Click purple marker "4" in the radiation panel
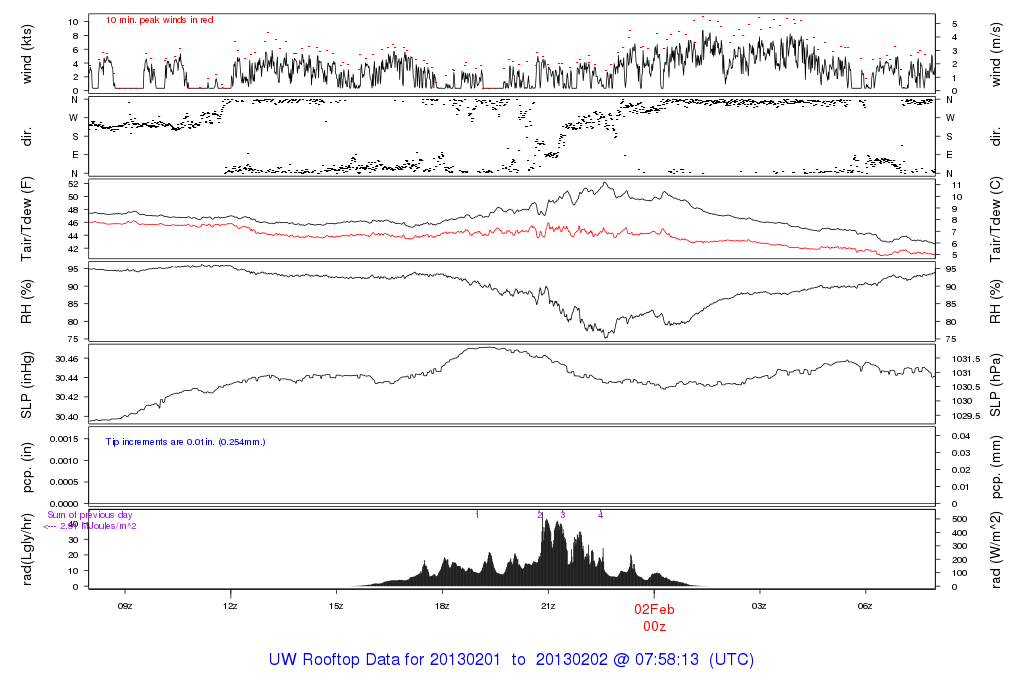This screenshot has height=700, width=1024. (x=600, y=515)
